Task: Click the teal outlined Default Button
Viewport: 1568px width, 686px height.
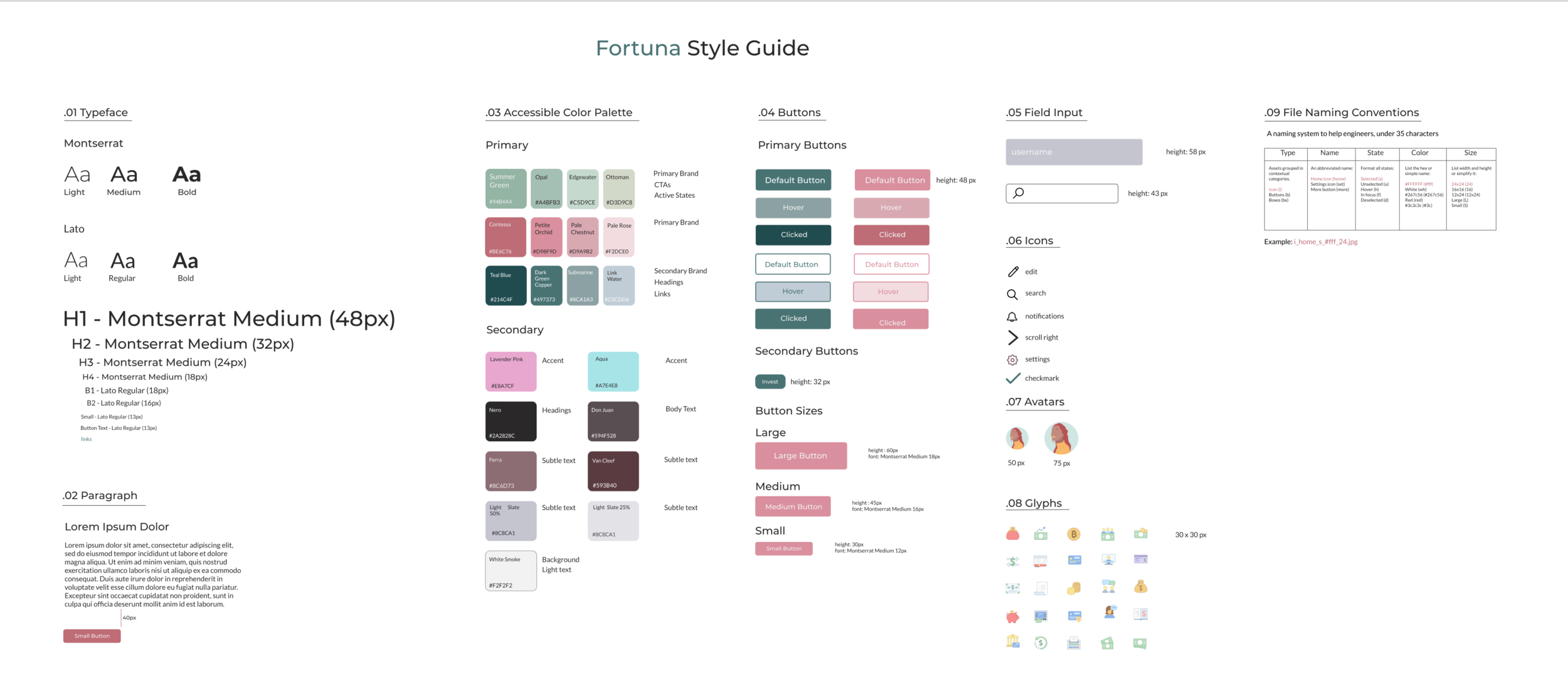Action: [x=793, y=264]
